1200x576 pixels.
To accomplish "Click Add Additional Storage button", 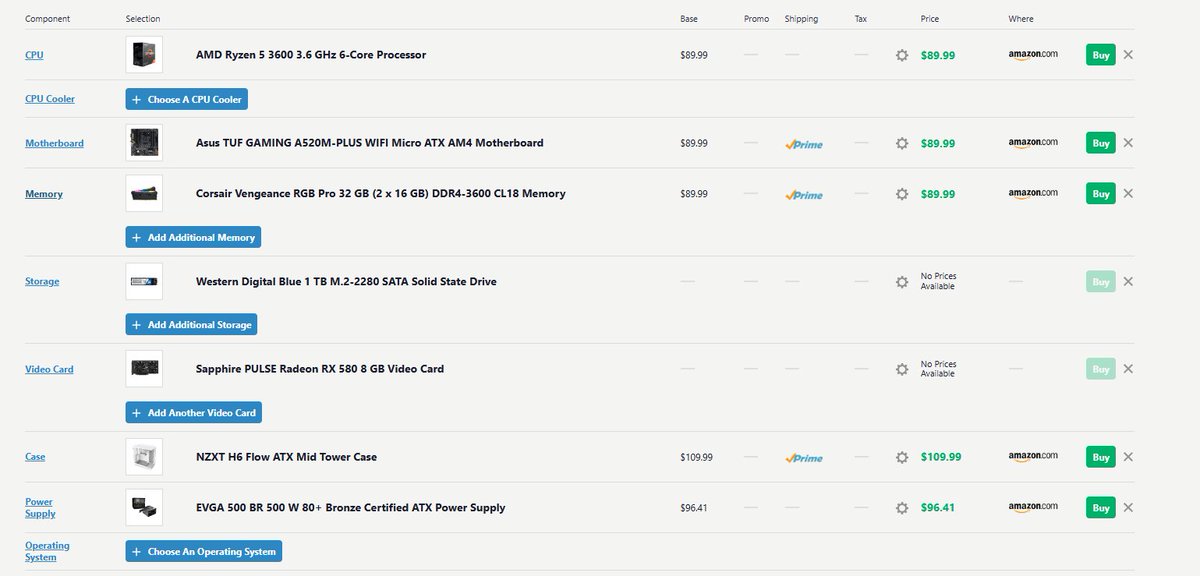I will pos(192,325).
